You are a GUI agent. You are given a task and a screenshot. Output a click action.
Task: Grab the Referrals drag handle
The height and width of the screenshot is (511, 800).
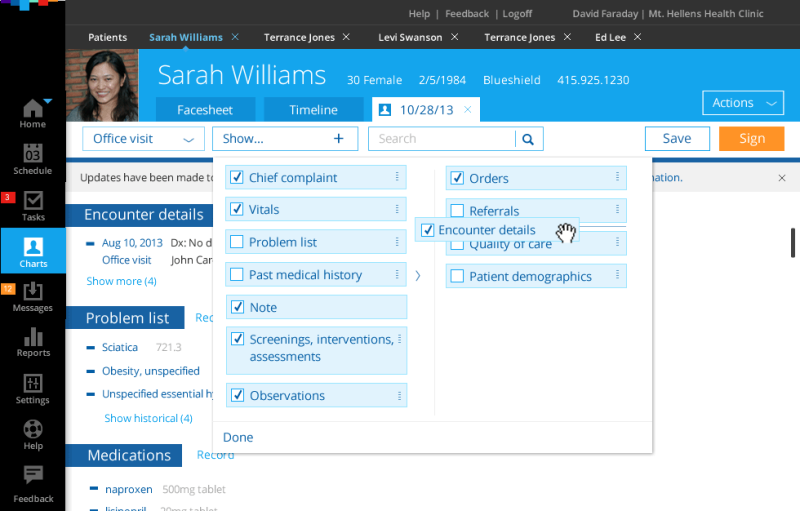point(617,209)
